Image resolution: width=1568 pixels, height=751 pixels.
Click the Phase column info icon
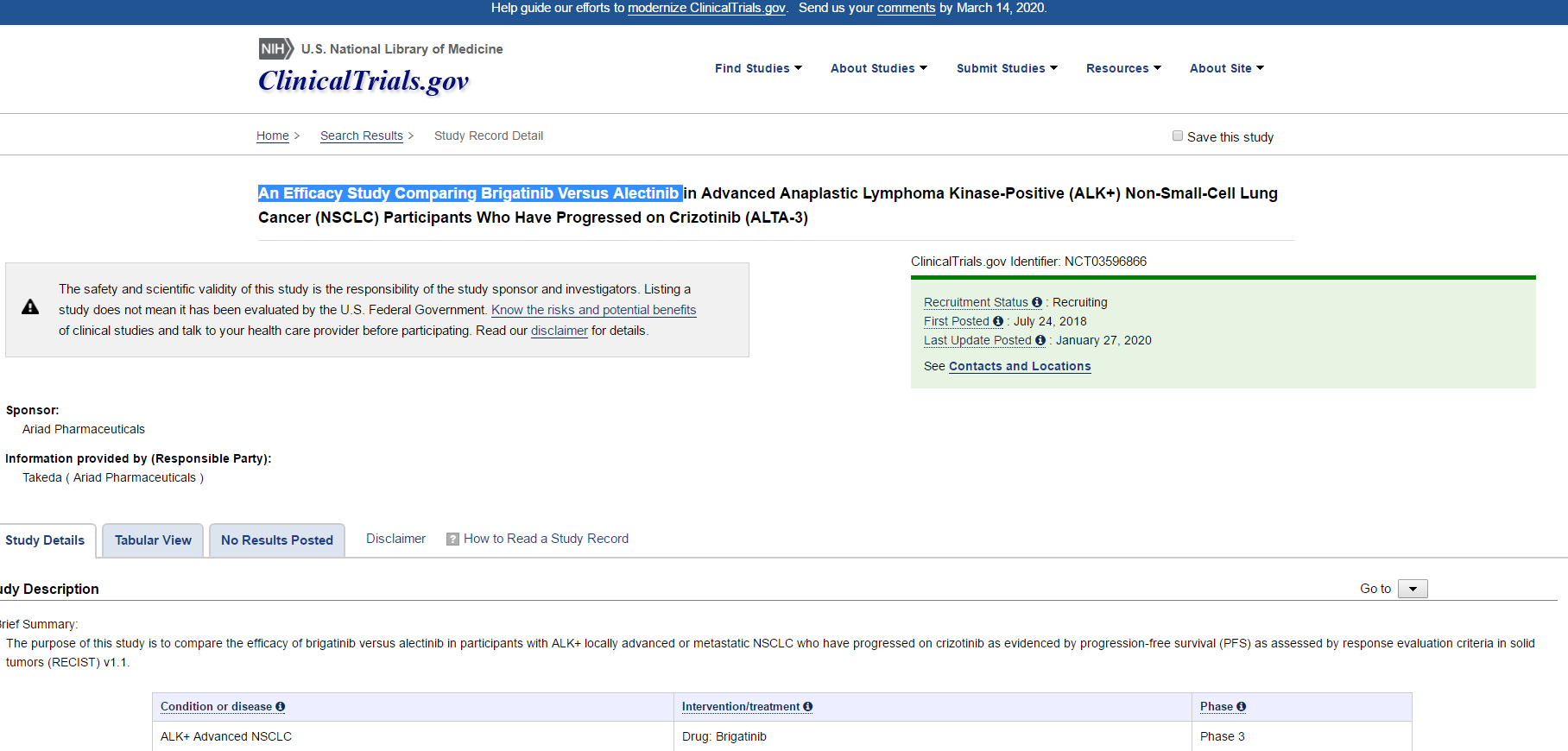[x=1241, y=706]
